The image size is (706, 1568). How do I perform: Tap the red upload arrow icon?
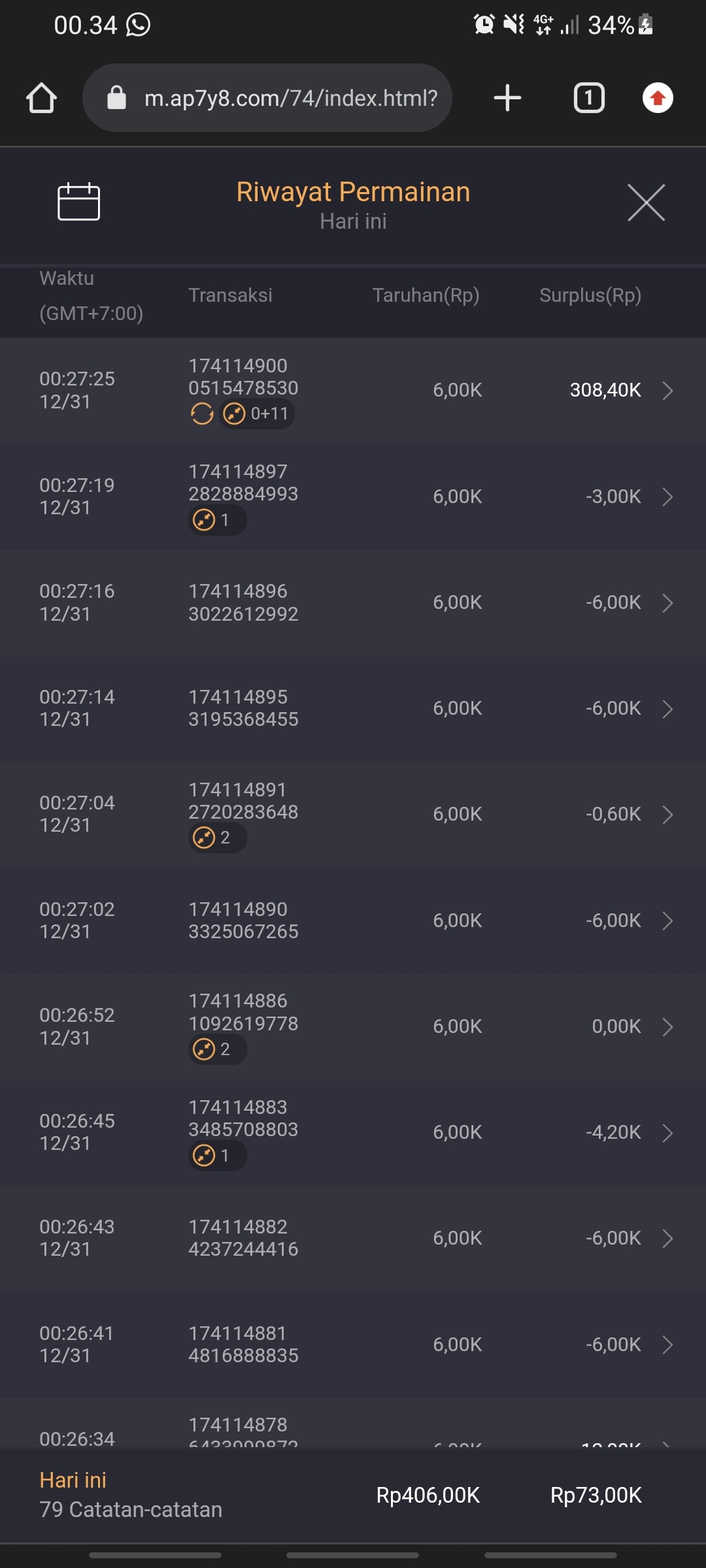[658, 98]
